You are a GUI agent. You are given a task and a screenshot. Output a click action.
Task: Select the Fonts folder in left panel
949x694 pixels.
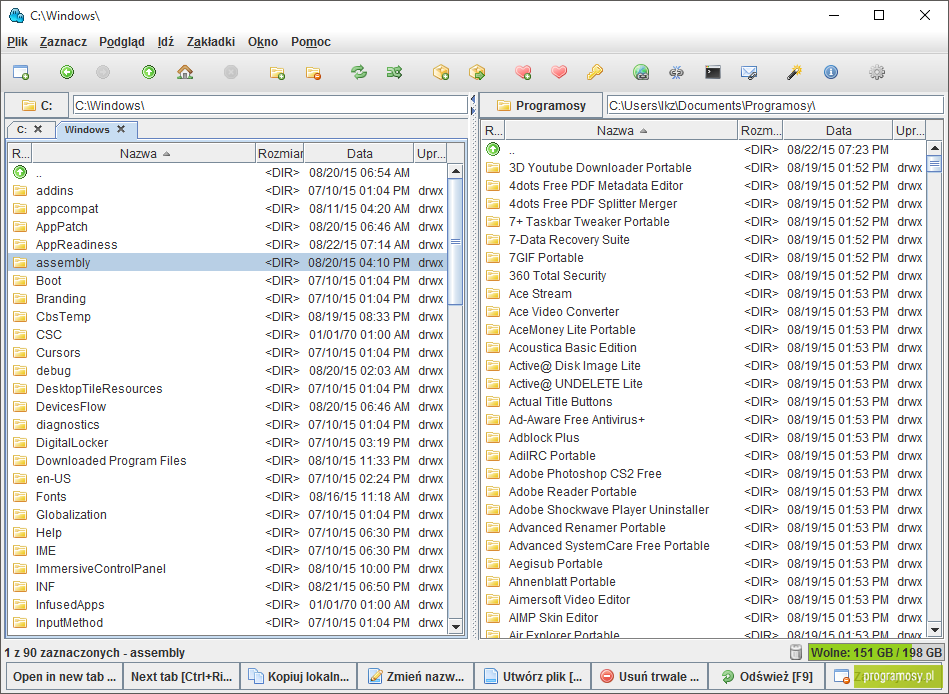point(229,497)
